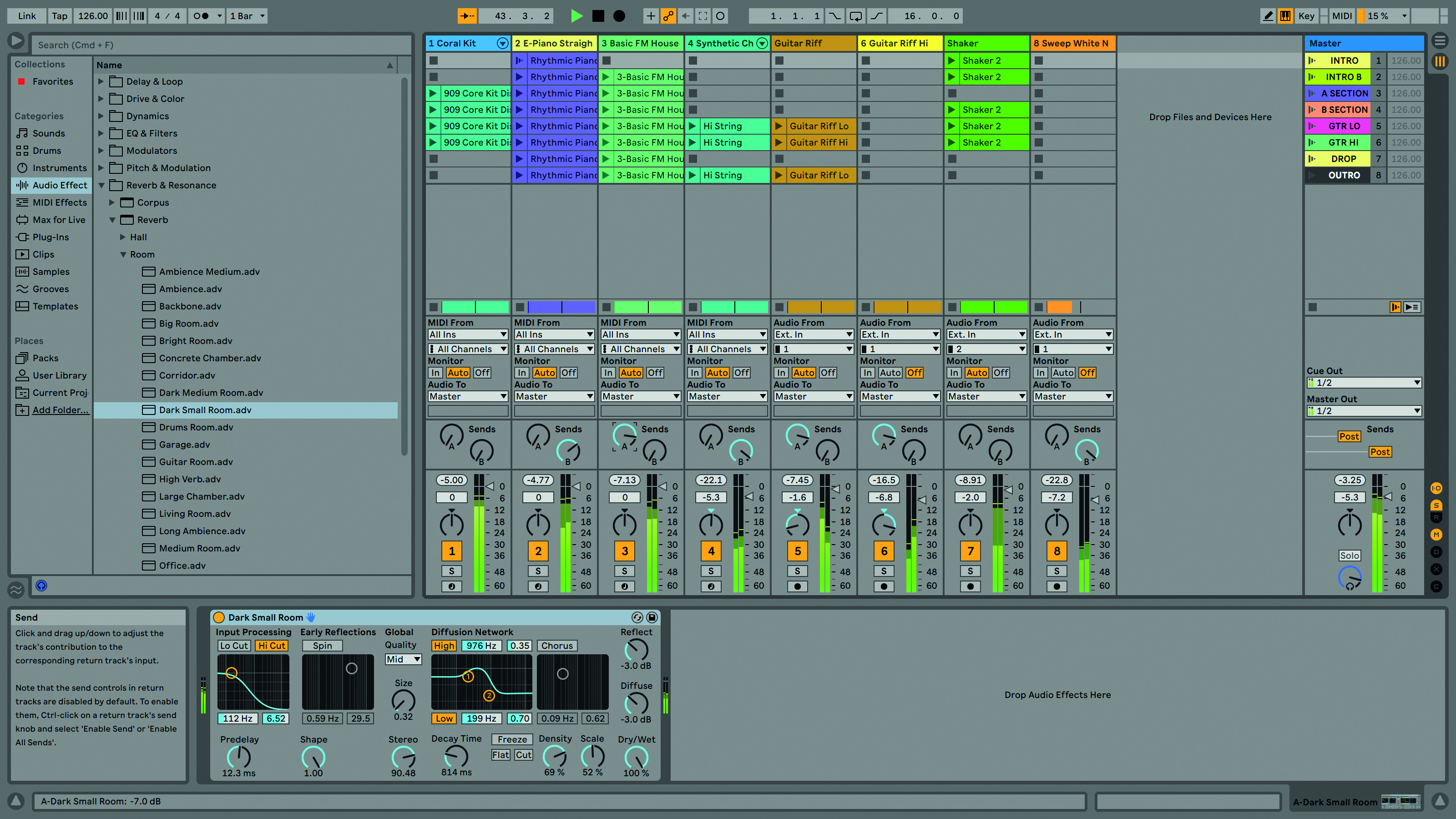Adjust the Decay Time knob
The height and width of the screenshot is (819, 1456).
coord(456,756)
